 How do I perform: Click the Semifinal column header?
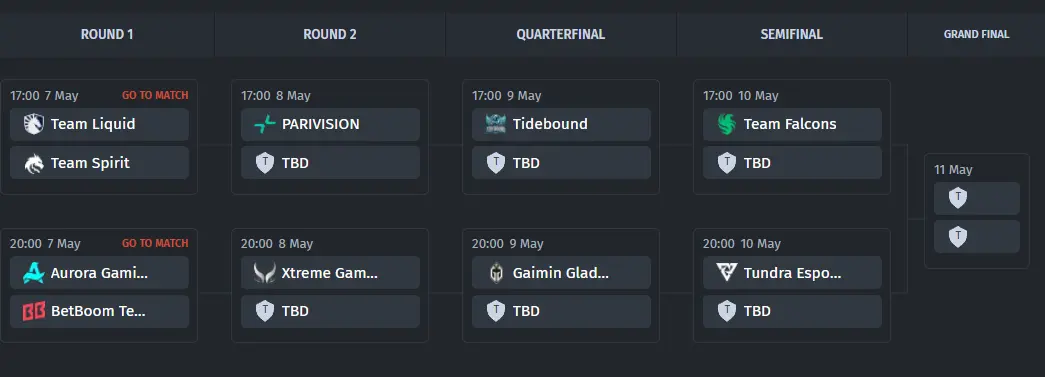(x=792, y=34)
